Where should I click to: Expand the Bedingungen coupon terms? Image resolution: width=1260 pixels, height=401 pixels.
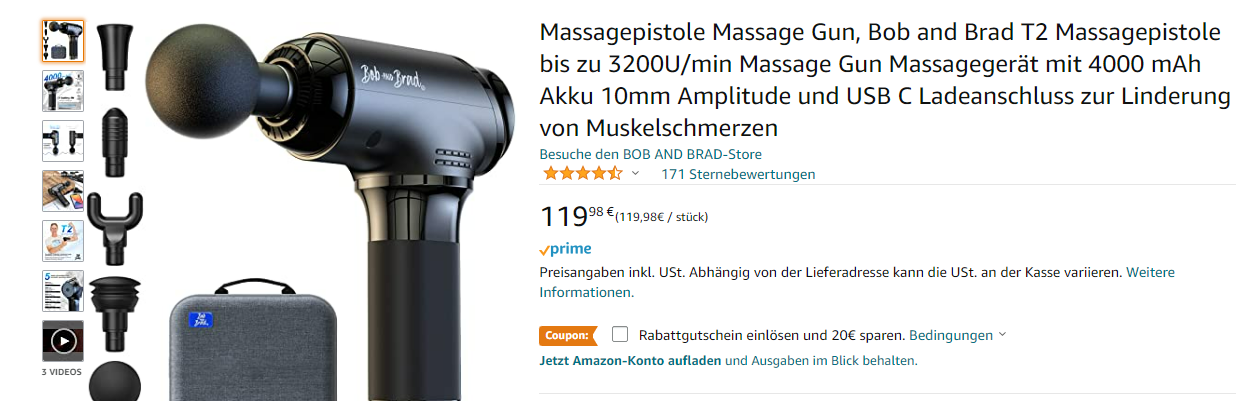957,335
